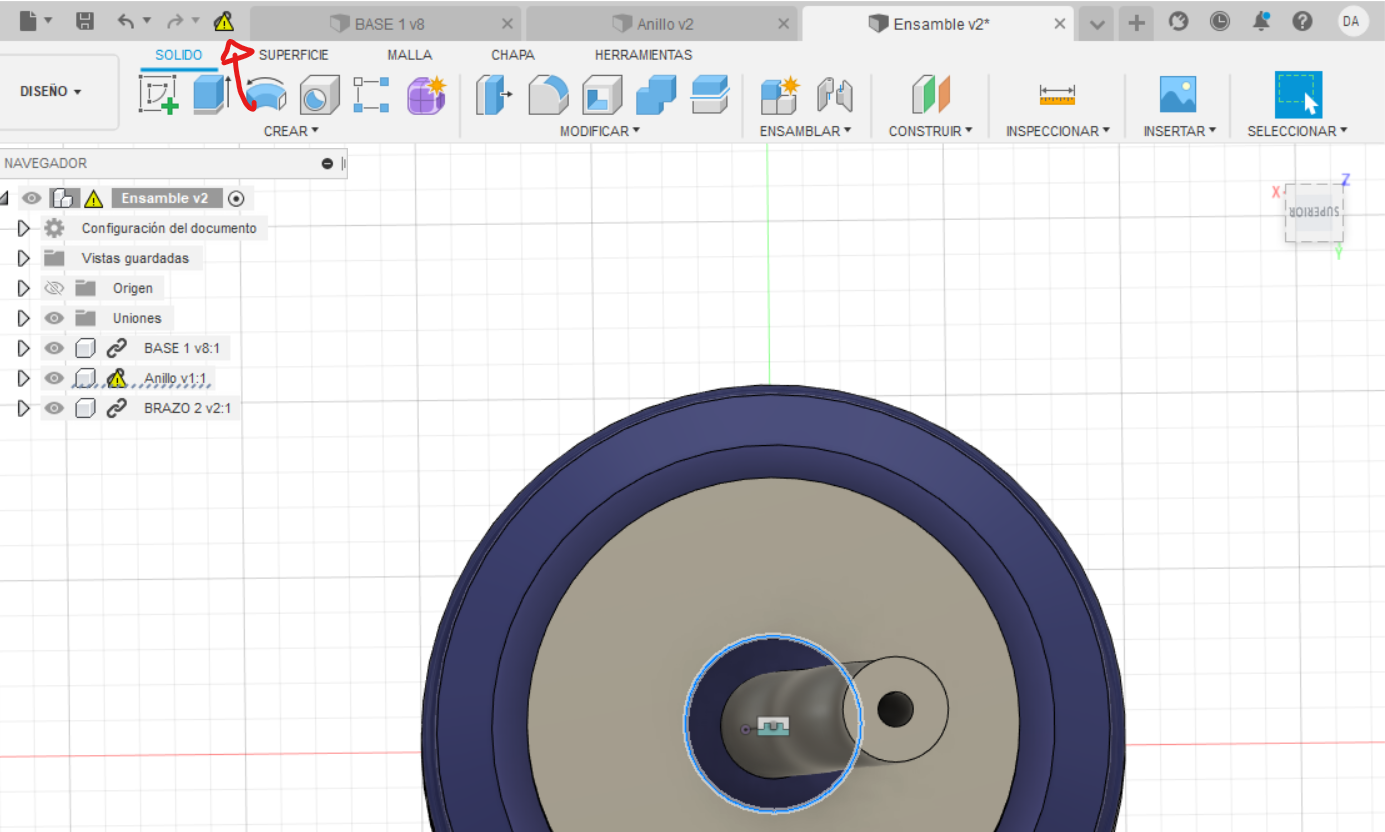Select the Shell tool
1385x832 pixels.
[x=602, y=95]
